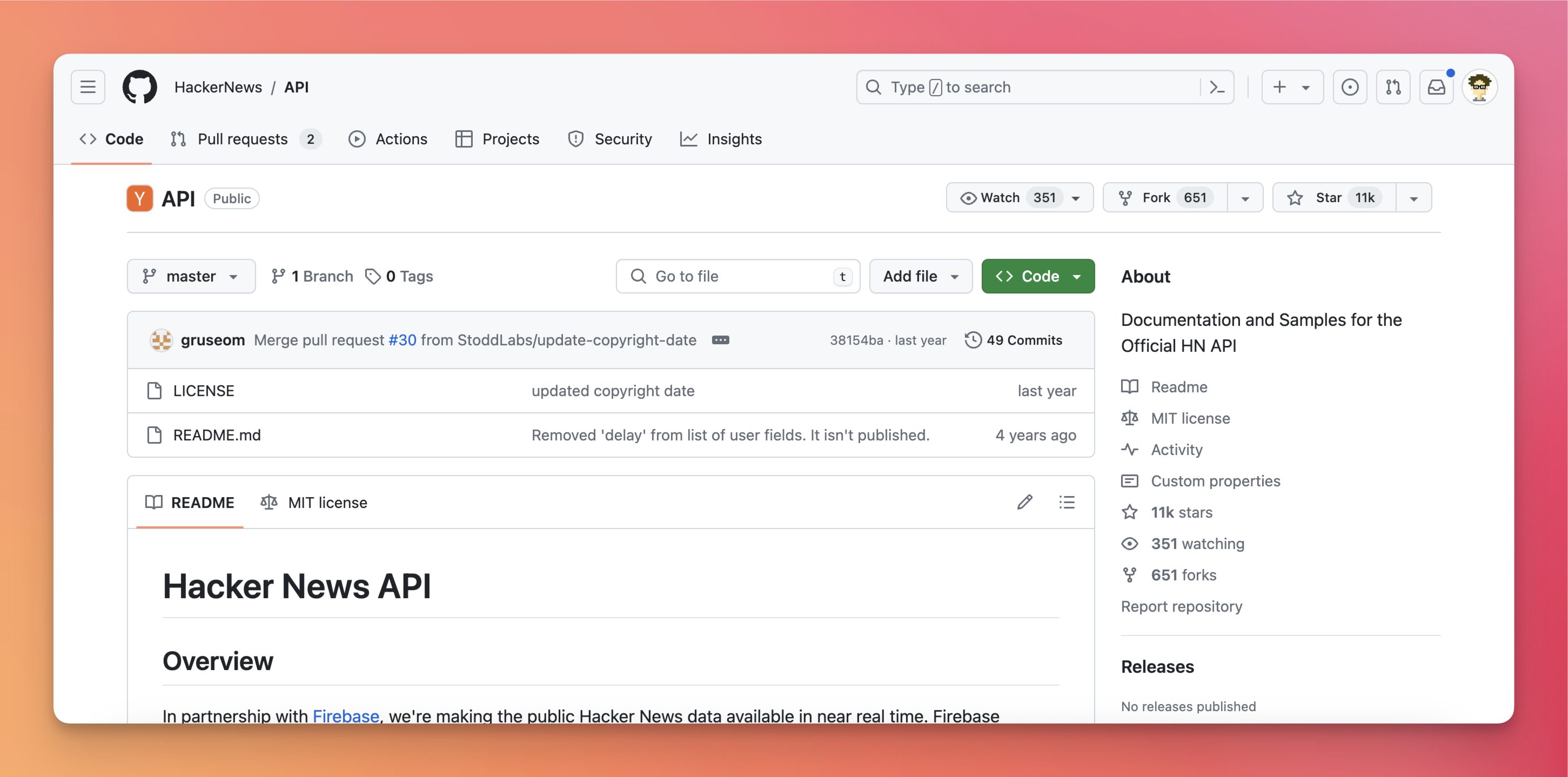Expand the master branch selector
Viewport: 1568px width, 777px height.
[x=191, y=276]
